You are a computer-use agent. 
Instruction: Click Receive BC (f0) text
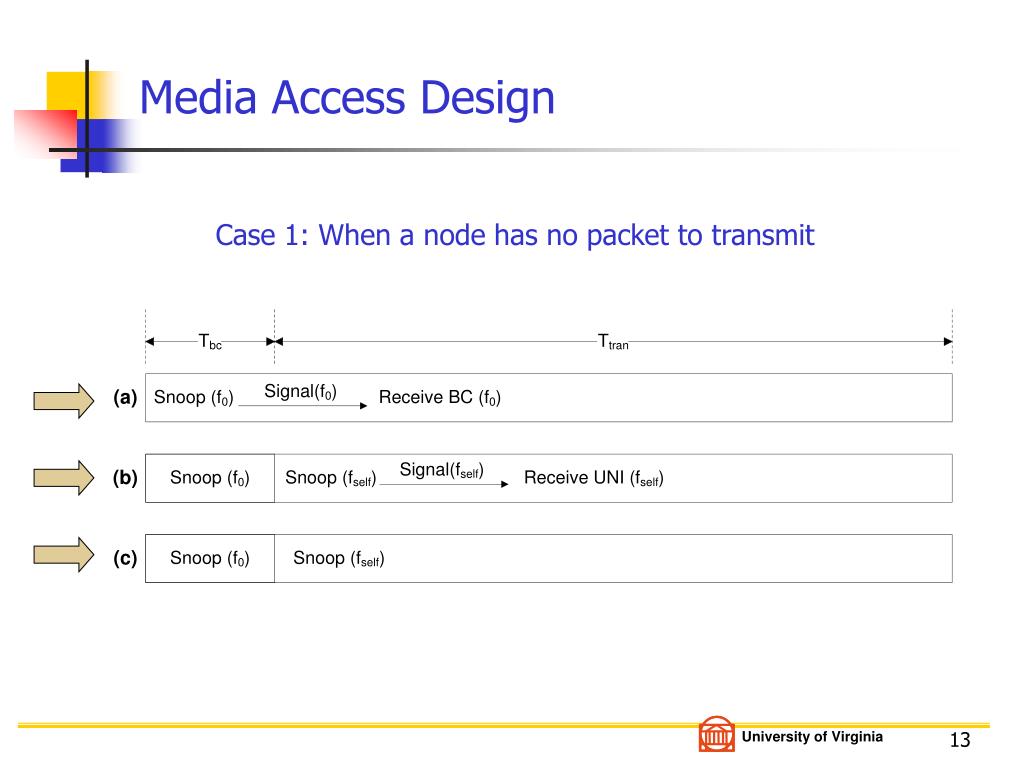(440, 398)
